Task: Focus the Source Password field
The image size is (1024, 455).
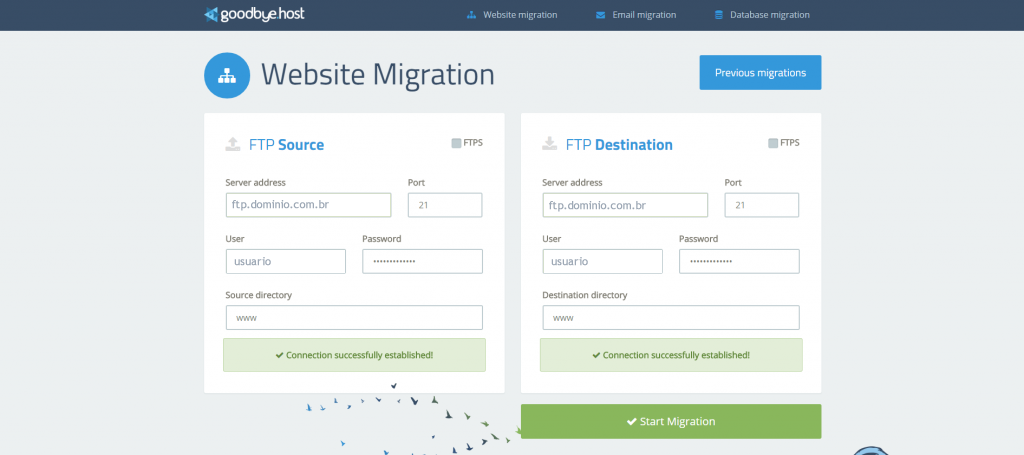Action: tap(423, 261)
